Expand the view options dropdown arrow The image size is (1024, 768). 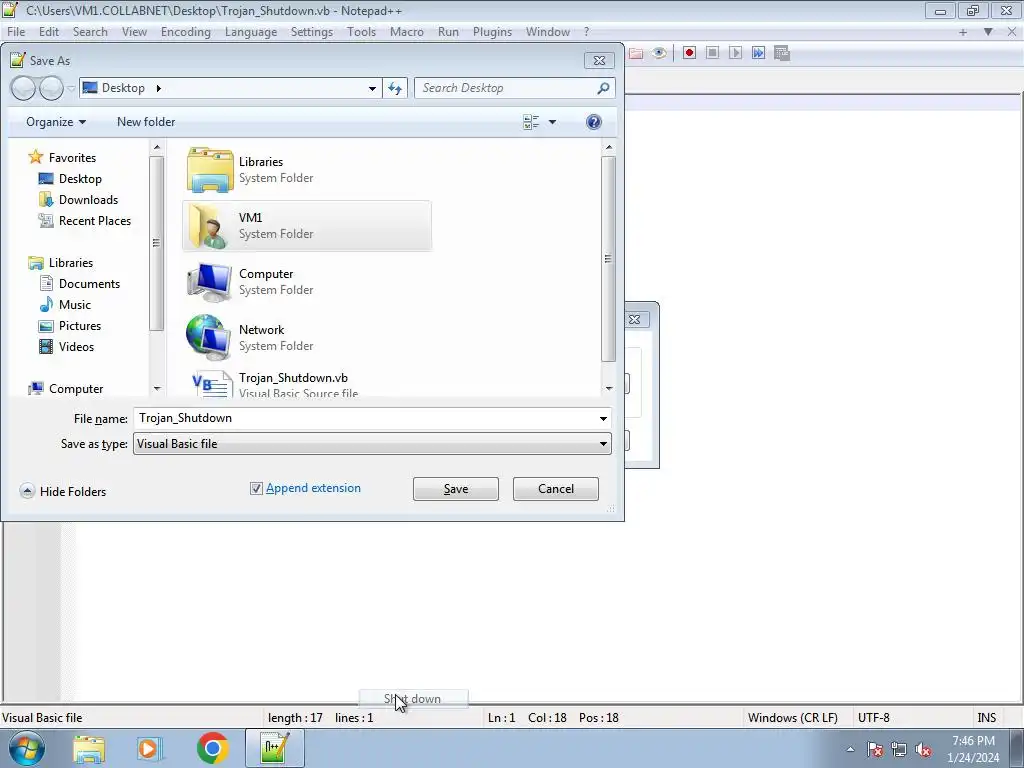552,122
